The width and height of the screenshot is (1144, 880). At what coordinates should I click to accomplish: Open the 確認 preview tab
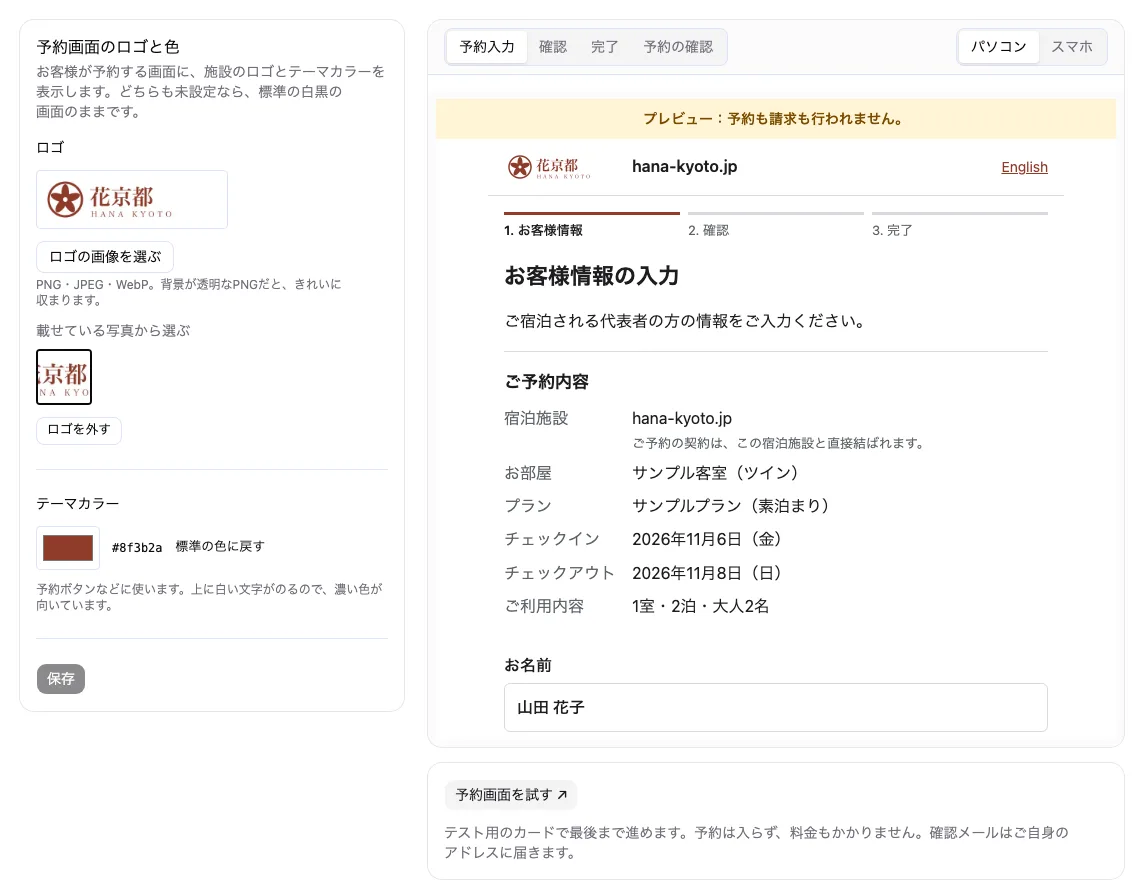coord(552,47)
